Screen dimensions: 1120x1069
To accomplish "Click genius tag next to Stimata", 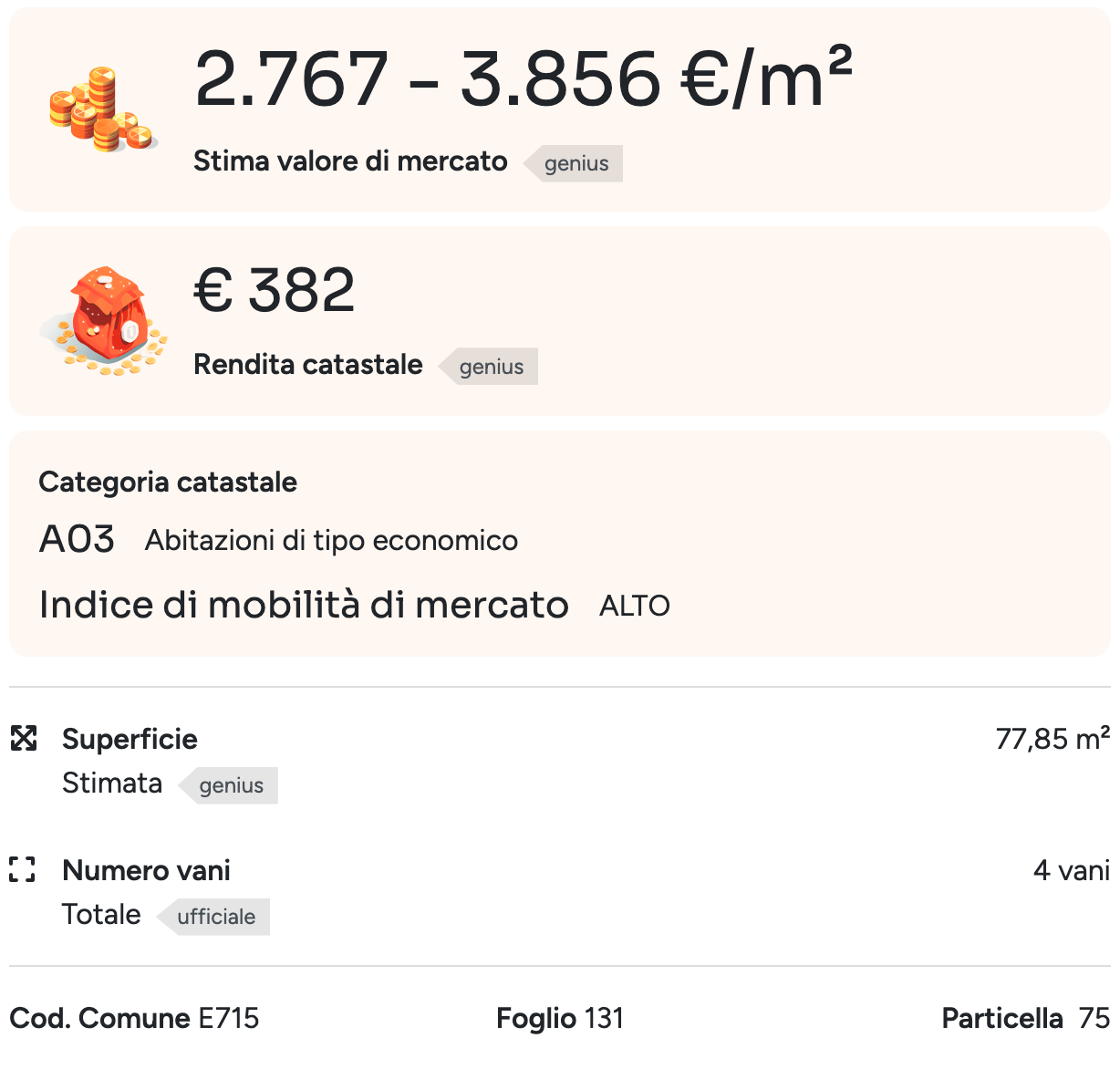I will pos(231,785).
